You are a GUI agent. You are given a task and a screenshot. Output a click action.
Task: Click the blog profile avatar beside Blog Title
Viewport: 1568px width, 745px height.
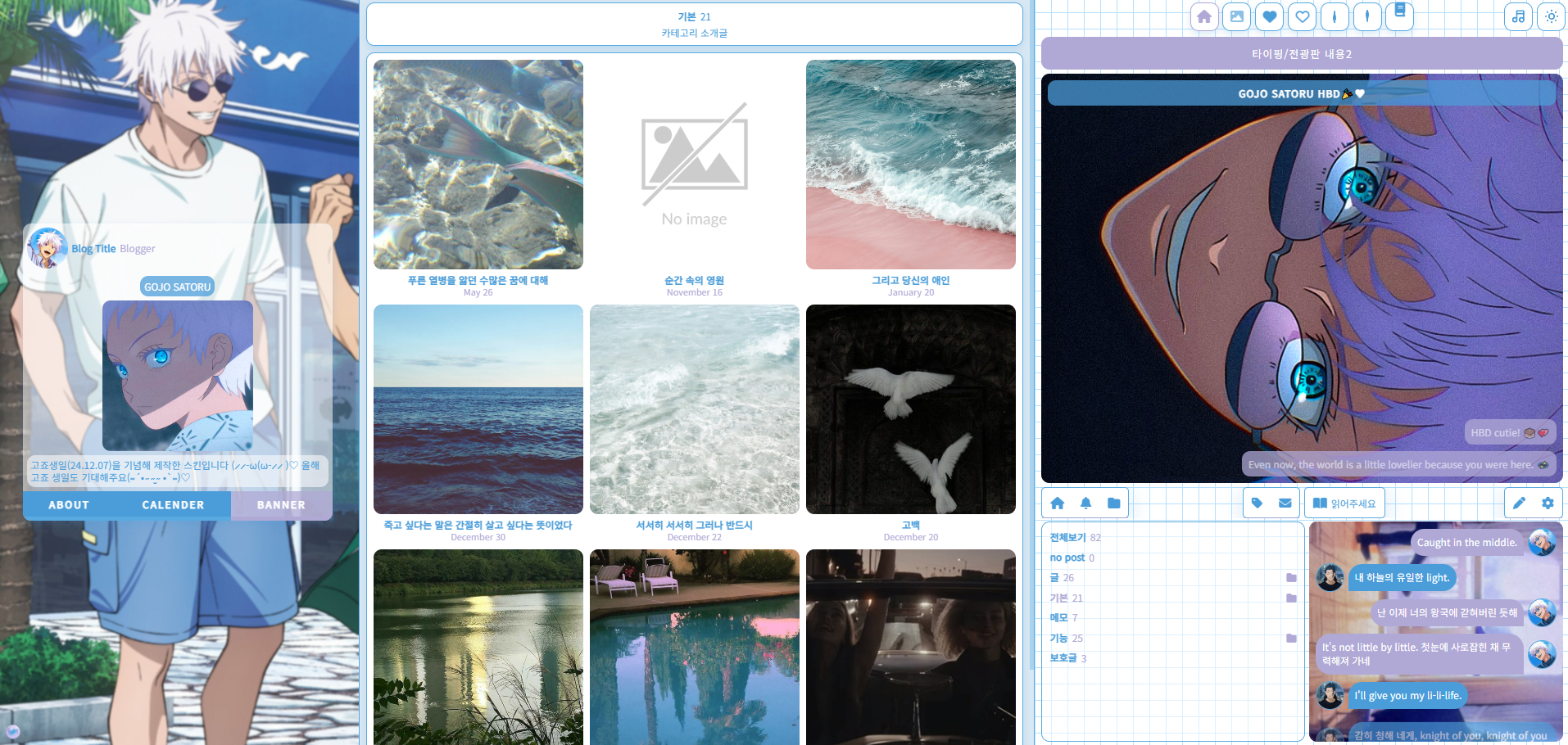point(47,248)
